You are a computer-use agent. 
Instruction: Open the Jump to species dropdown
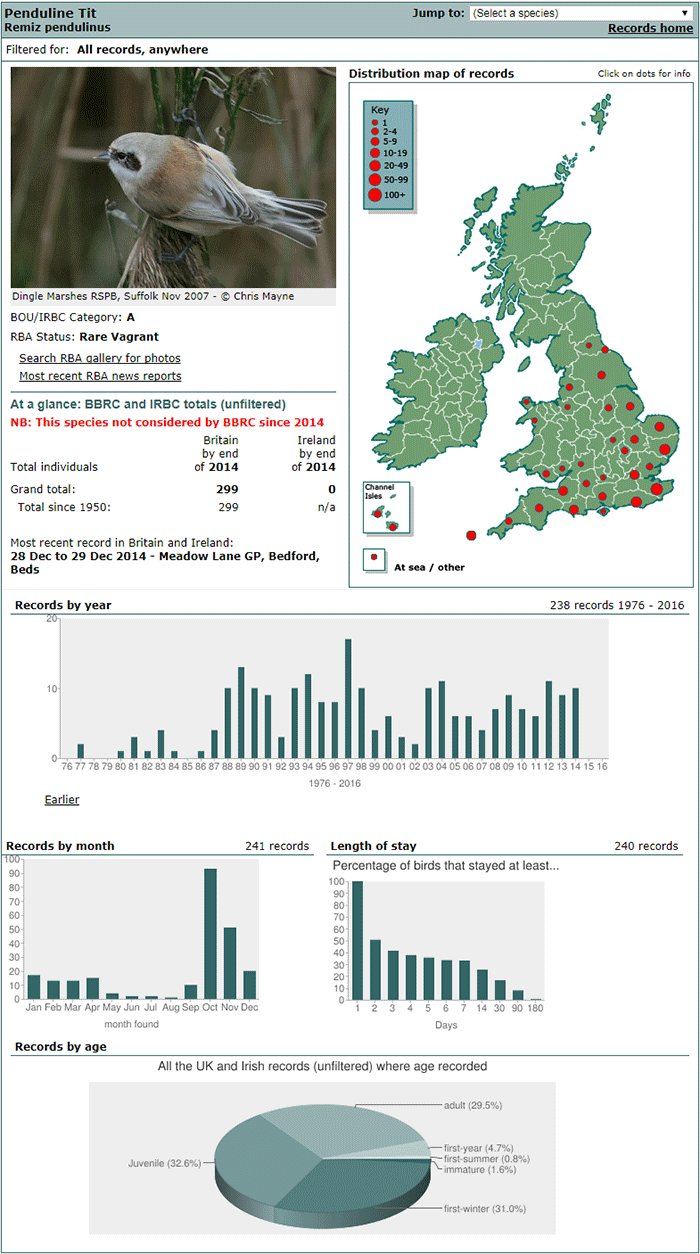point(580,13)
